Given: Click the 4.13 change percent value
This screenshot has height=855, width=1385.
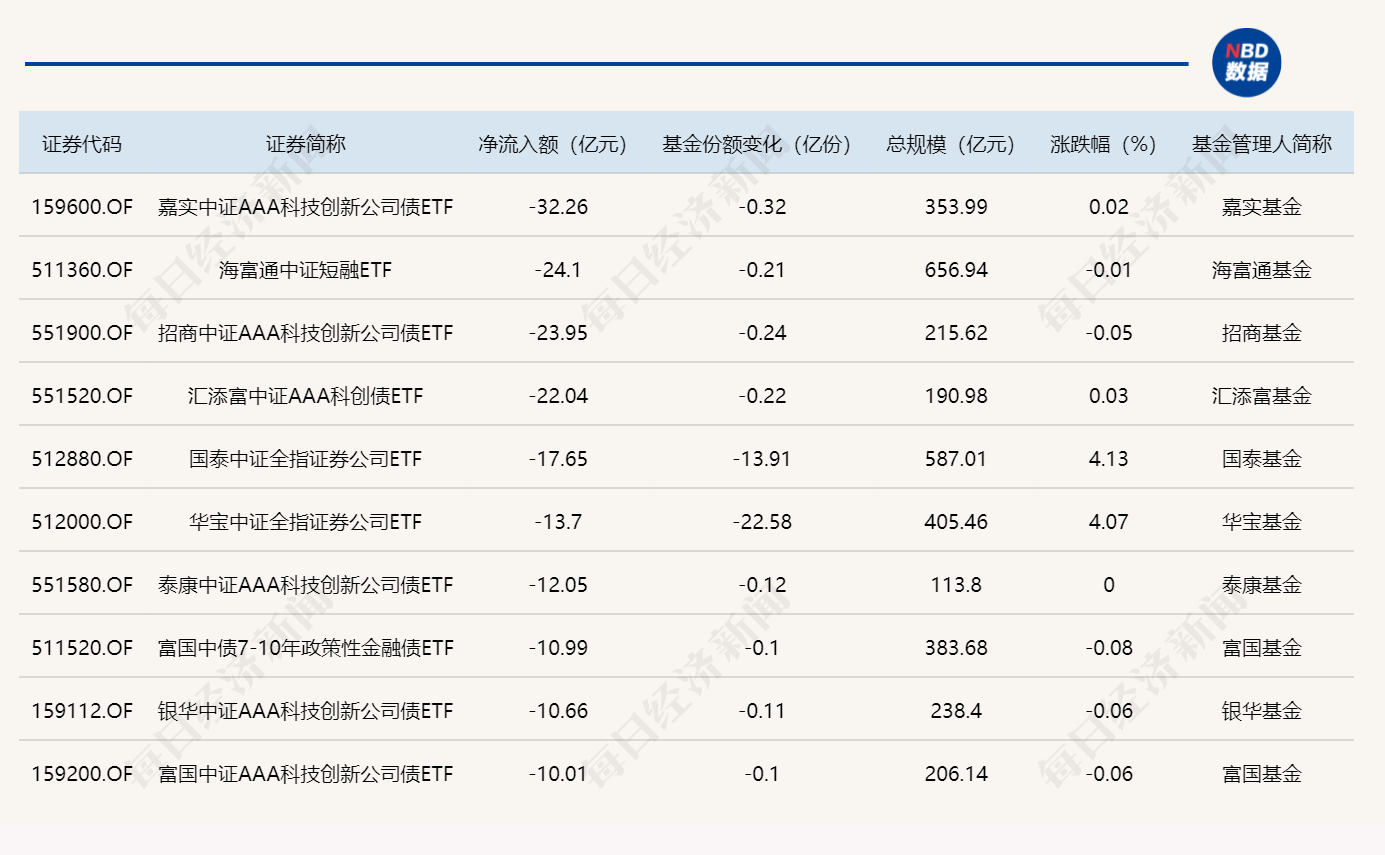Looking at the screenshot, I should [x=1108, y=459].
